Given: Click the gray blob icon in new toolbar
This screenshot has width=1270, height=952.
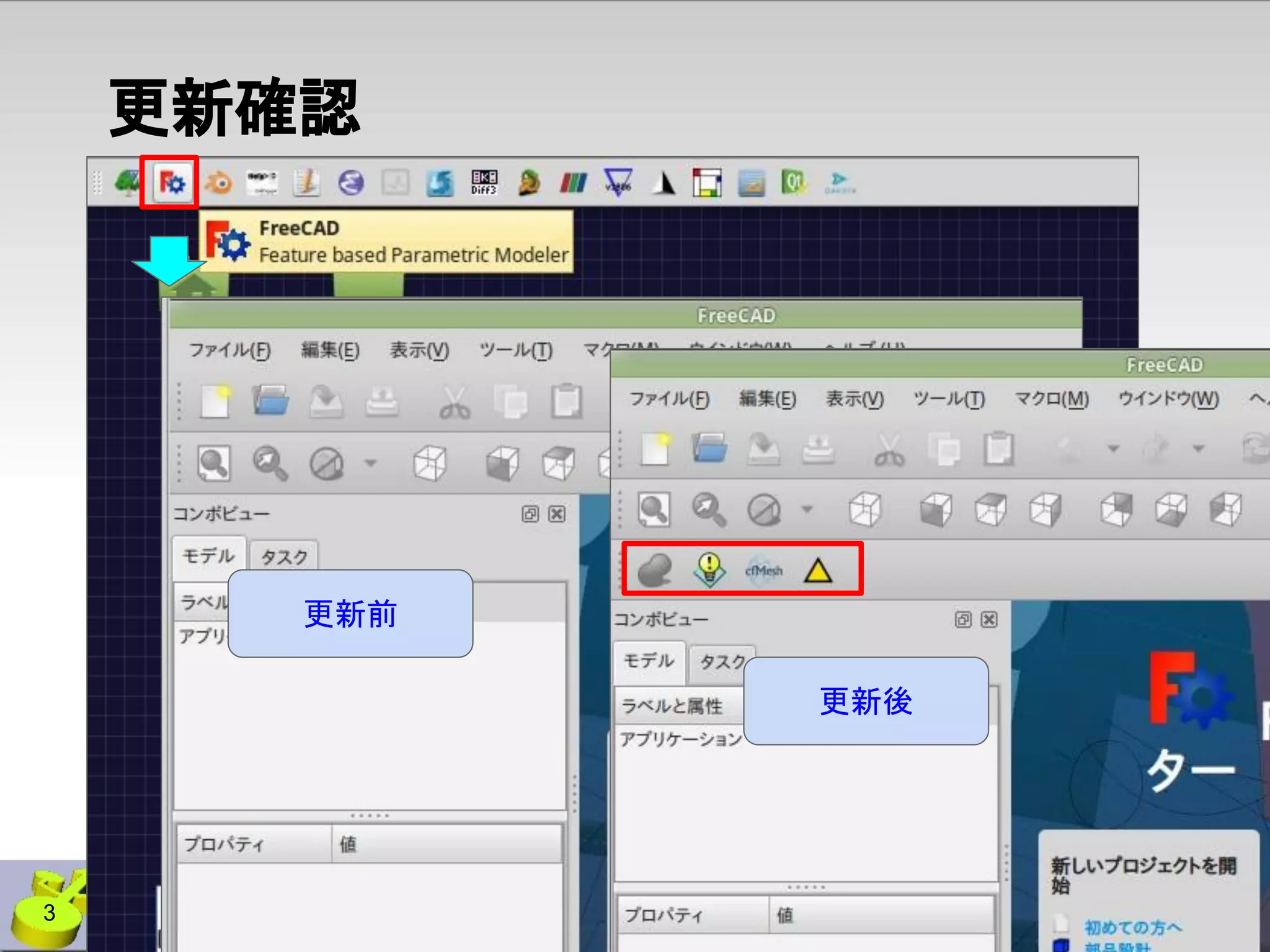Looking at the screenshot, I should coord(655,570).
